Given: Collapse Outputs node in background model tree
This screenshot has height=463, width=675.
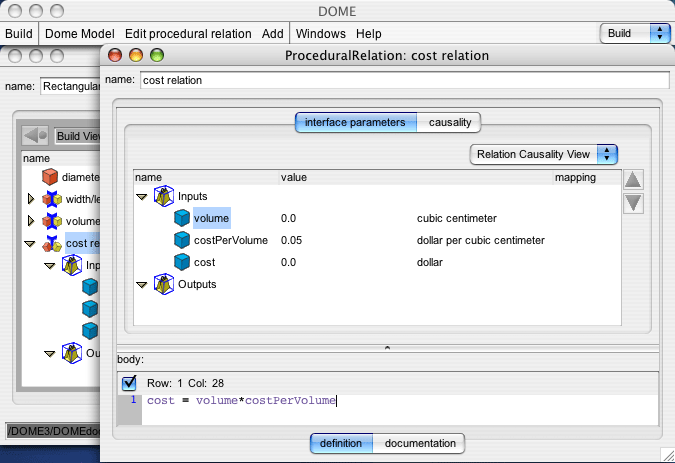Looking at the screenshot, I should click(50, 354).
